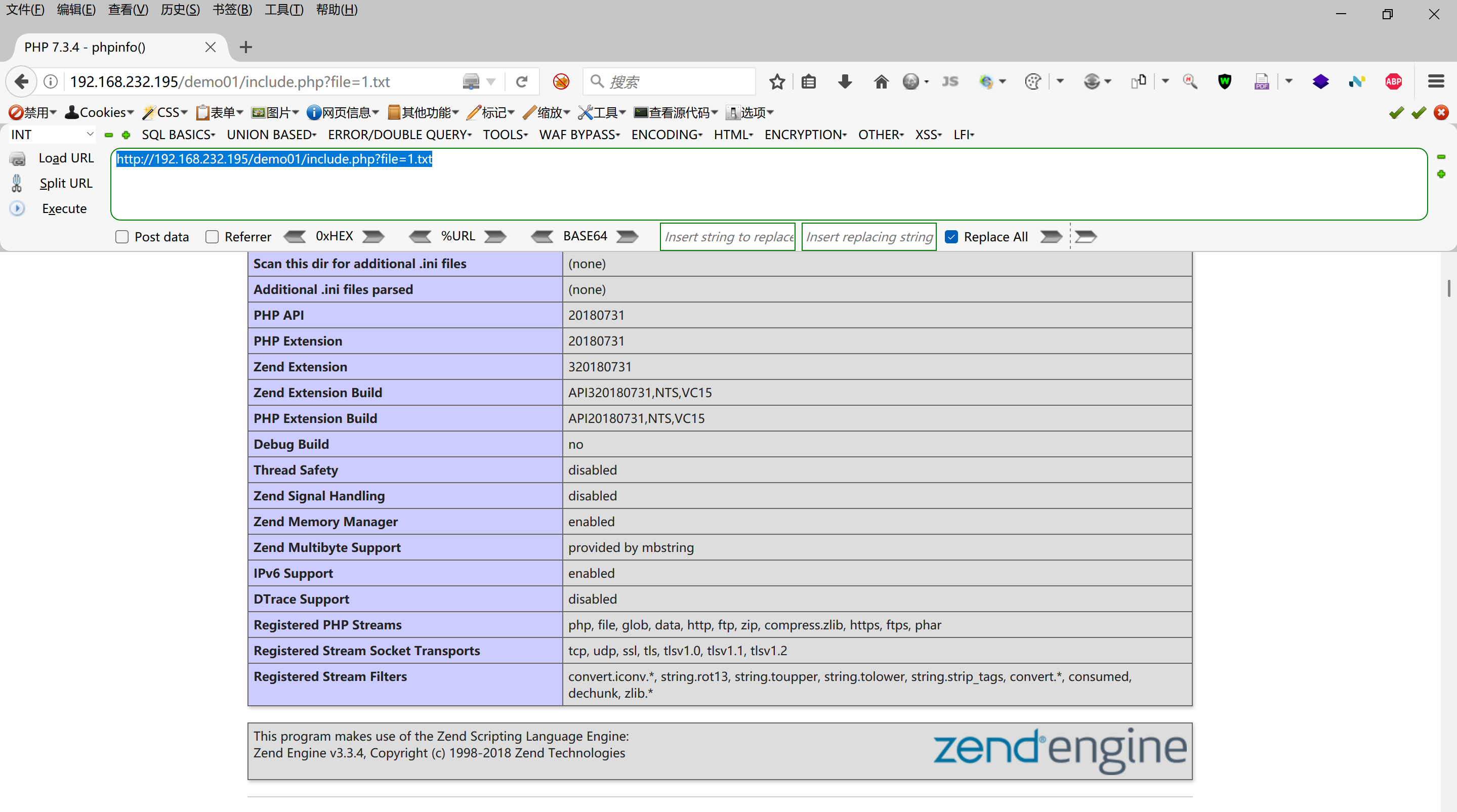Screen dimensions: 1457x812
Task: Click the bookmark star icon
Action: pos(776,82)
